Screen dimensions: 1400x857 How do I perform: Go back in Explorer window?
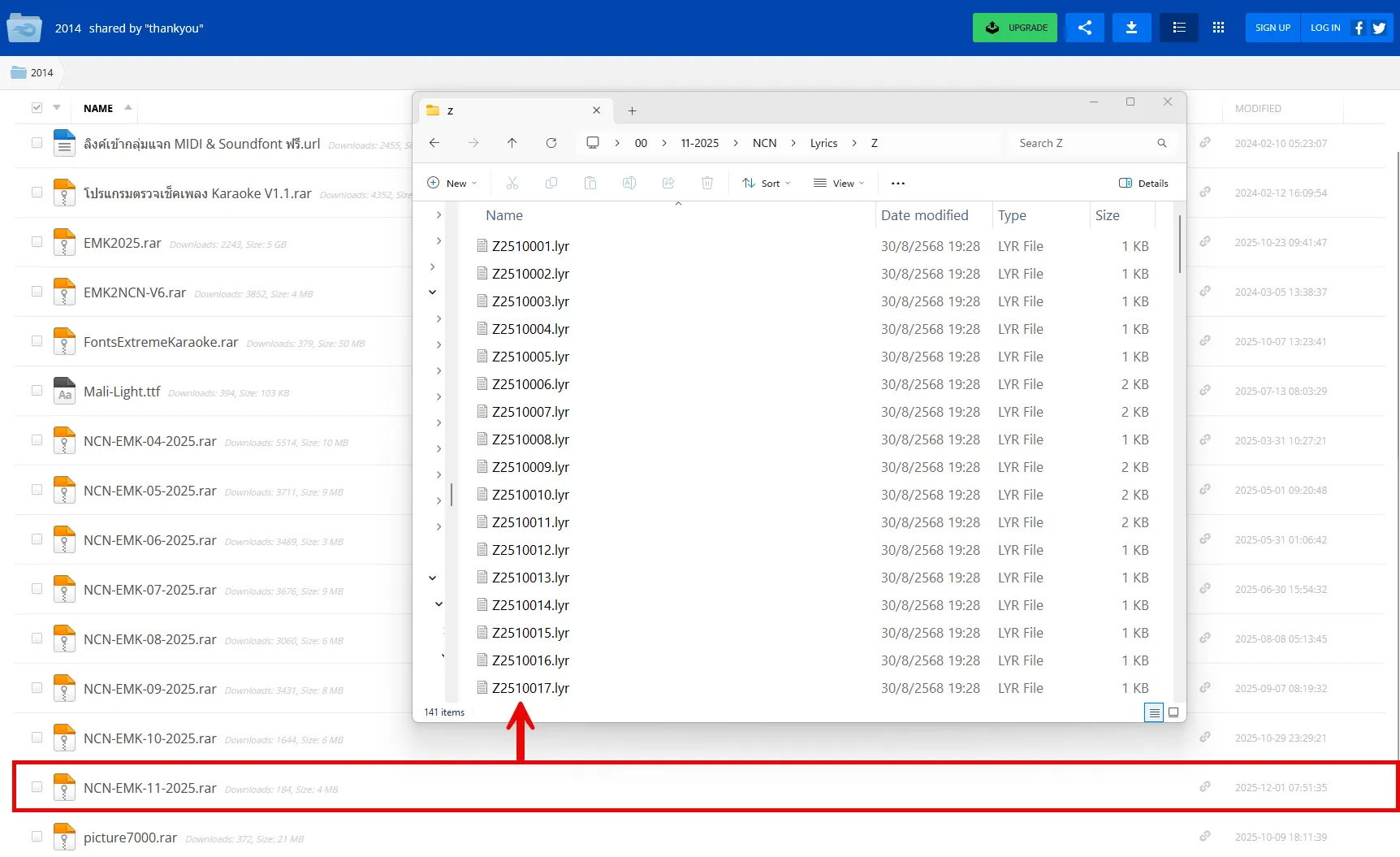tap(434, 143)
